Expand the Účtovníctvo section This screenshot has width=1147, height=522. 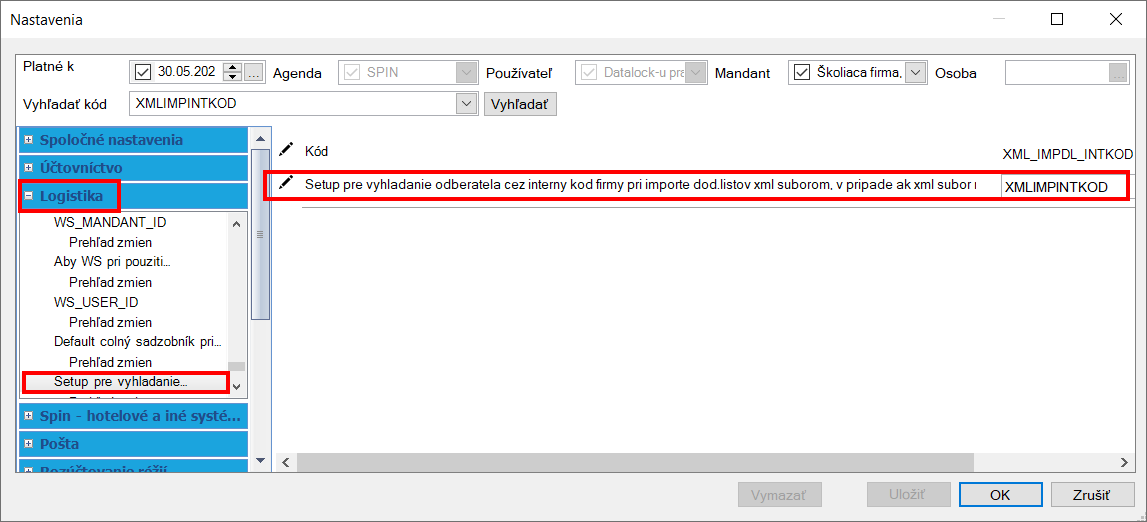29,167
